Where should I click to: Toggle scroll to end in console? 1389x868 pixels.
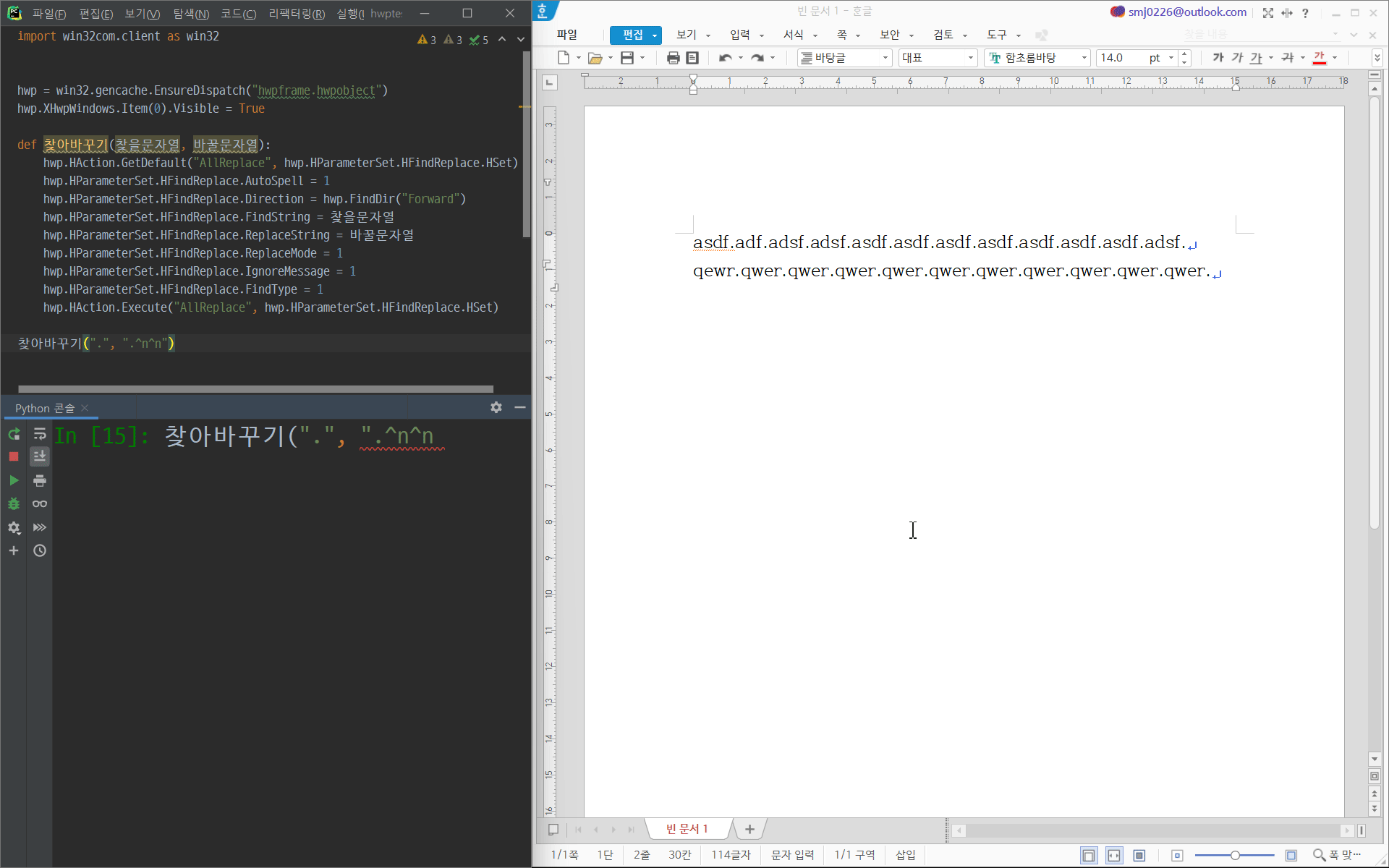tap(40, 456)
